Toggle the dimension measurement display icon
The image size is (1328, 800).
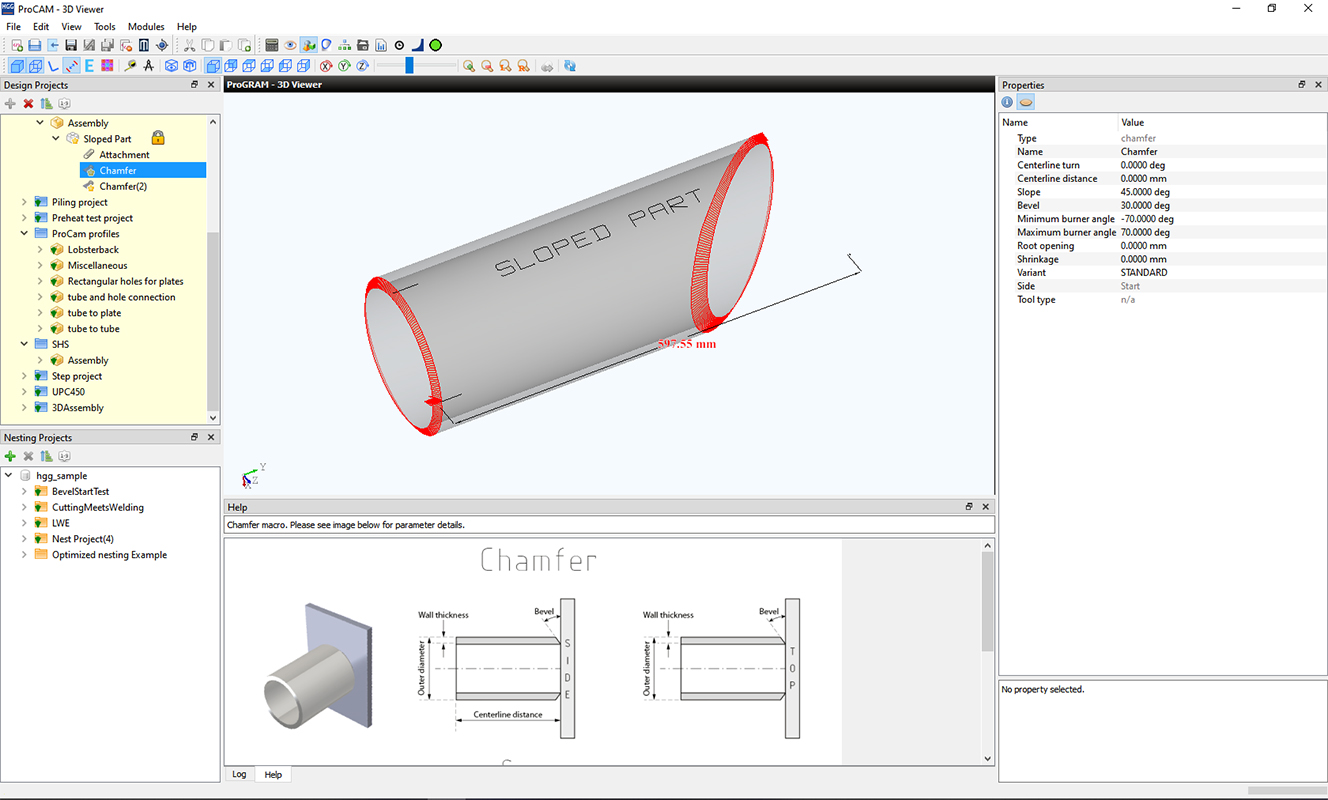72,65
